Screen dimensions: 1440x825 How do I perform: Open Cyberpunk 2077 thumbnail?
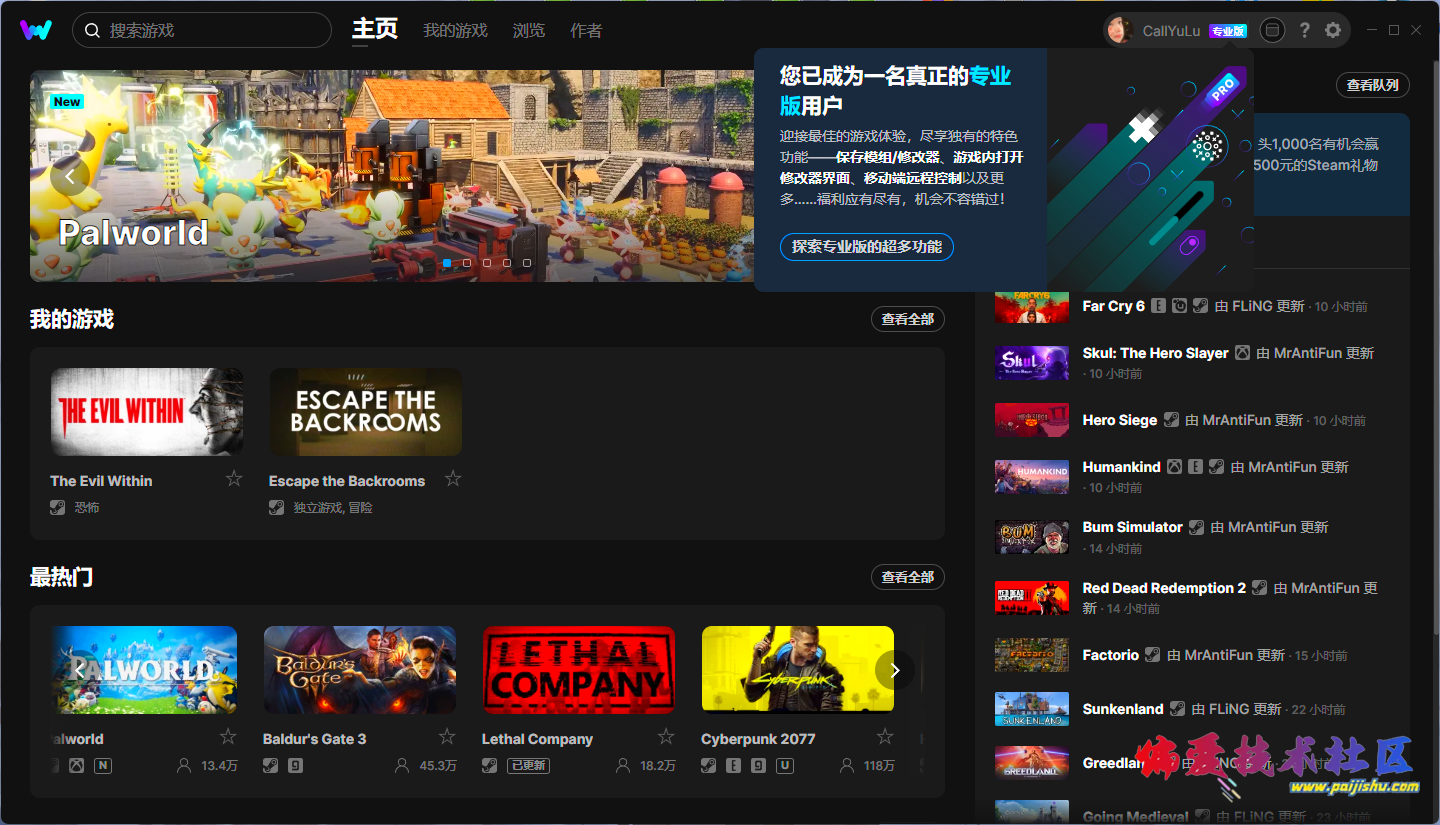(798, 670)
